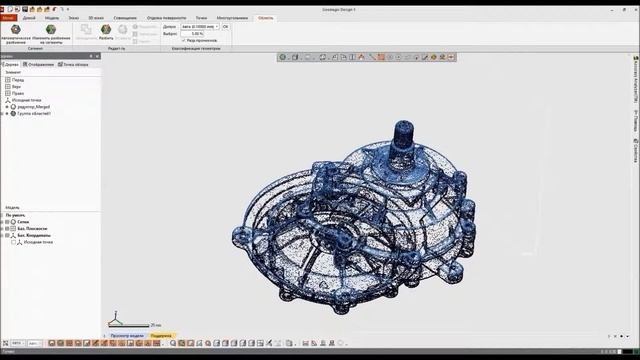Toggle the Баз. Плоскости visibility checkbox
The image size is (640, 360).
7,229
